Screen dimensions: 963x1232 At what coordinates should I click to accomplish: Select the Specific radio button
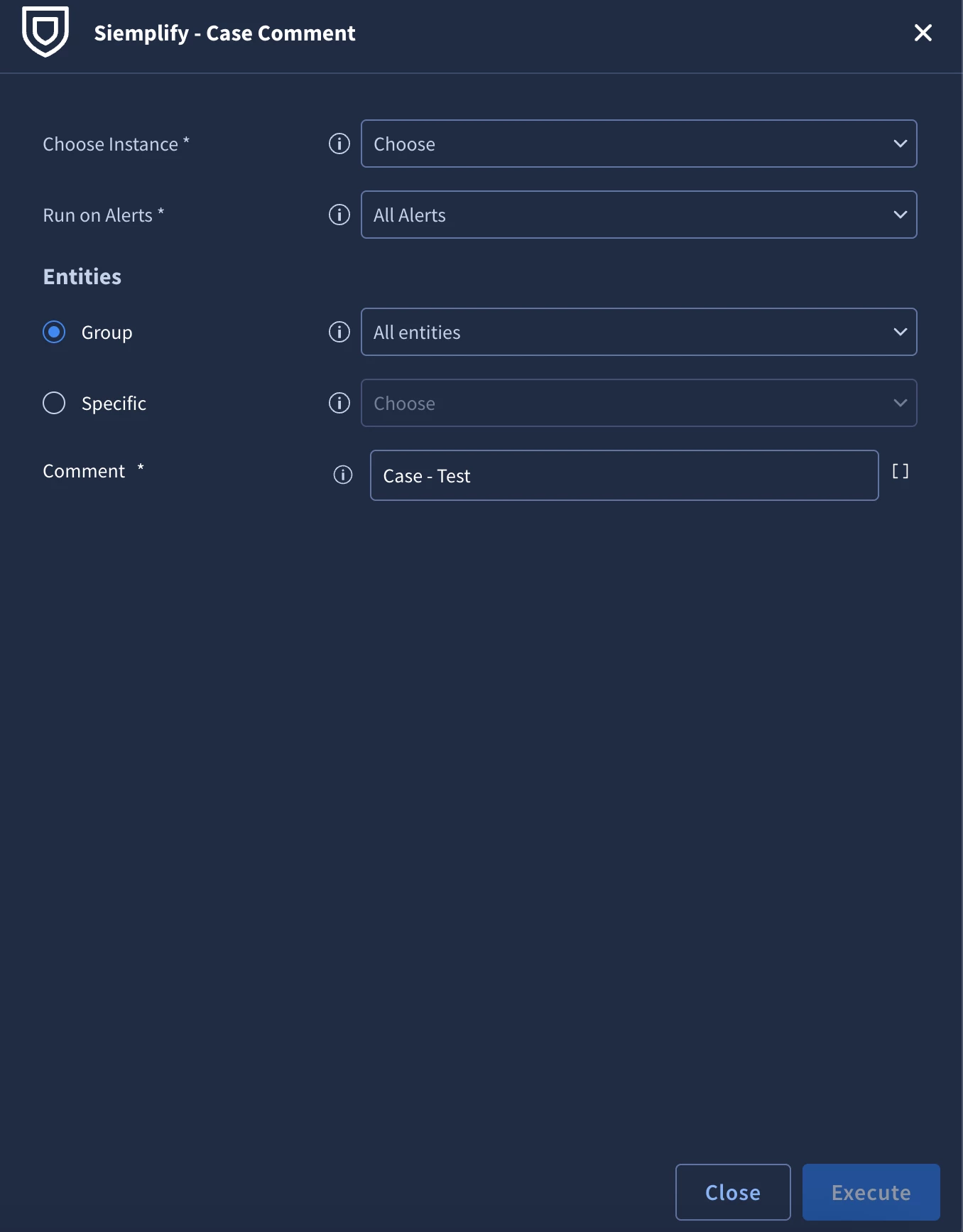click(54, 403)
